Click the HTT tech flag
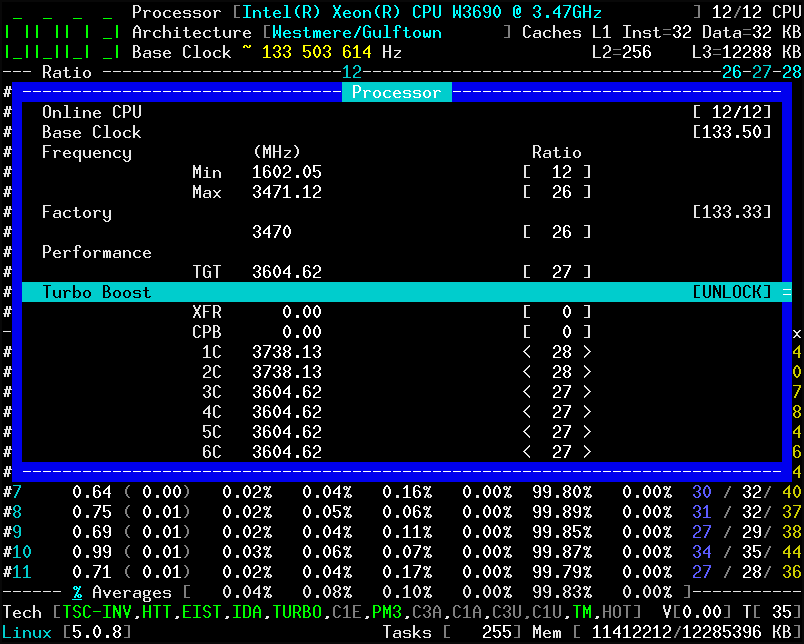 click(x=156, y=612)
